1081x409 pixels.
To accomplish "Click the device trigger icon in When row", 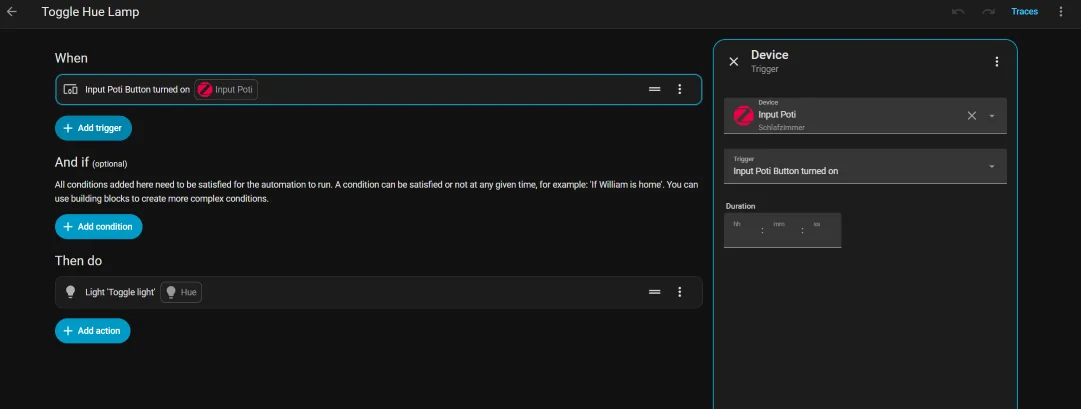I will (70, 89).
